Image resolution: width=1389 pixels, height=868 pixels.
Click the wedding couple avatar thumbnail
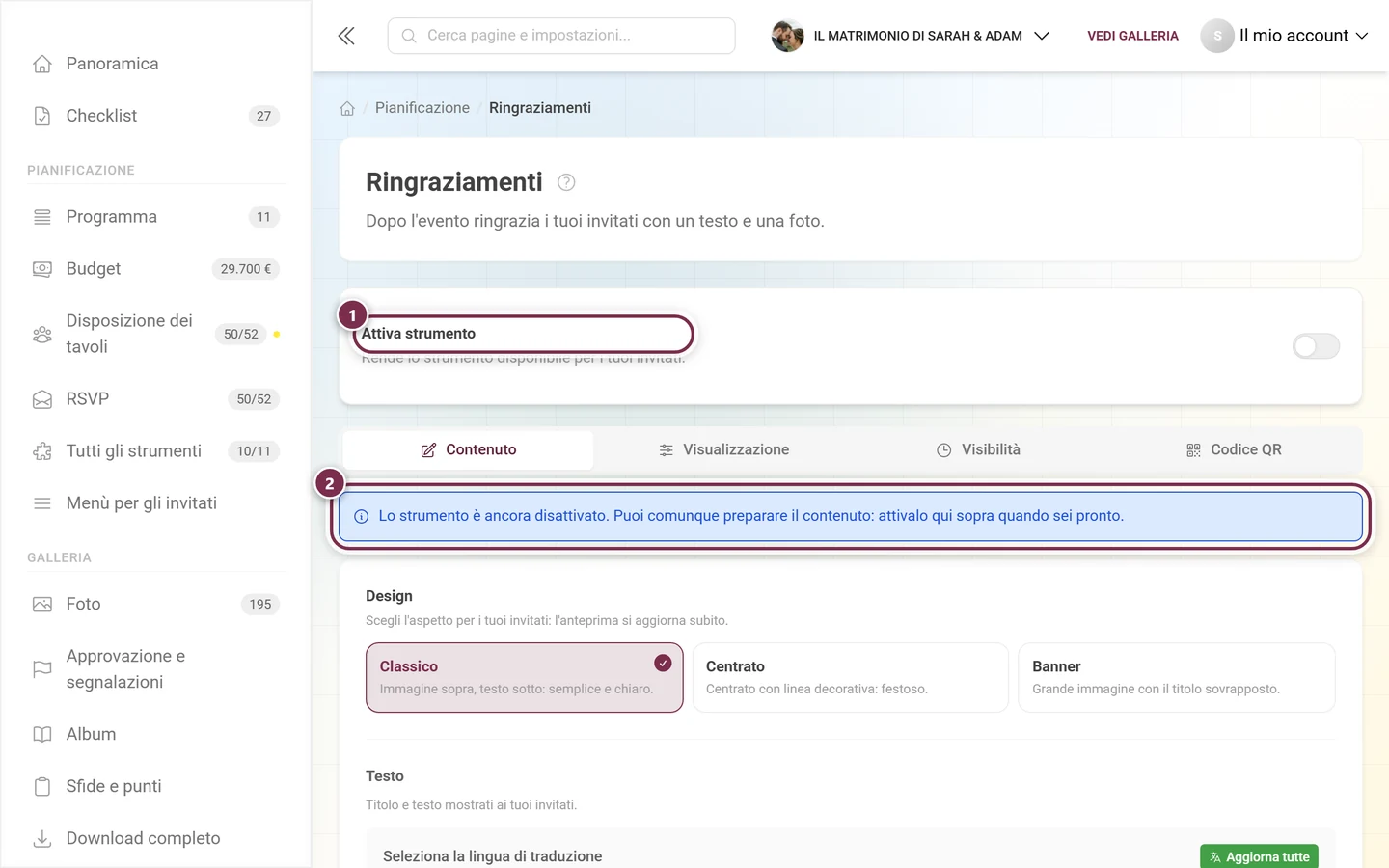coord(787,36)
